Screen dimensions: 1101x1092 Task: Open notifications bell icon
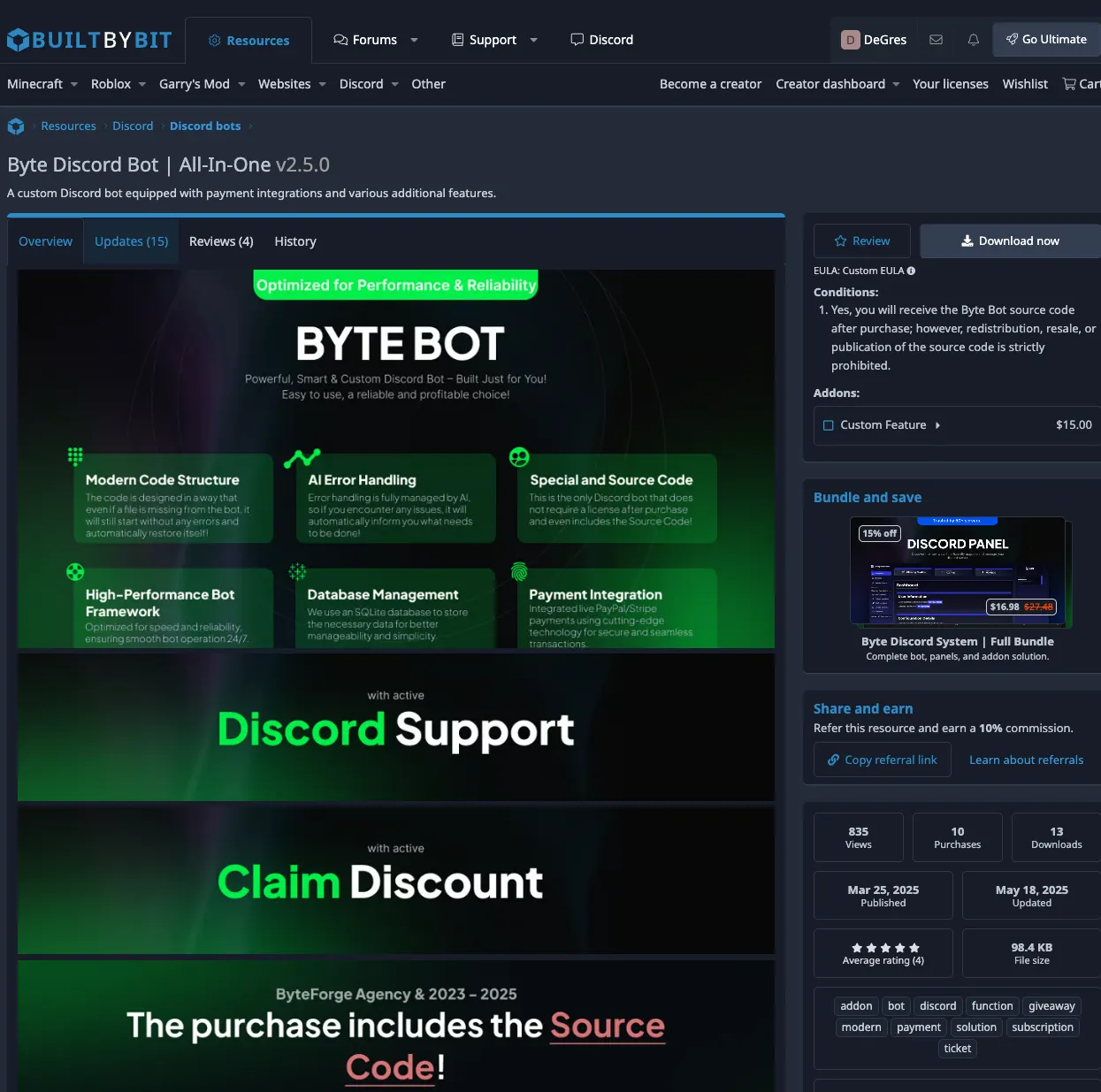click(973, 40)
